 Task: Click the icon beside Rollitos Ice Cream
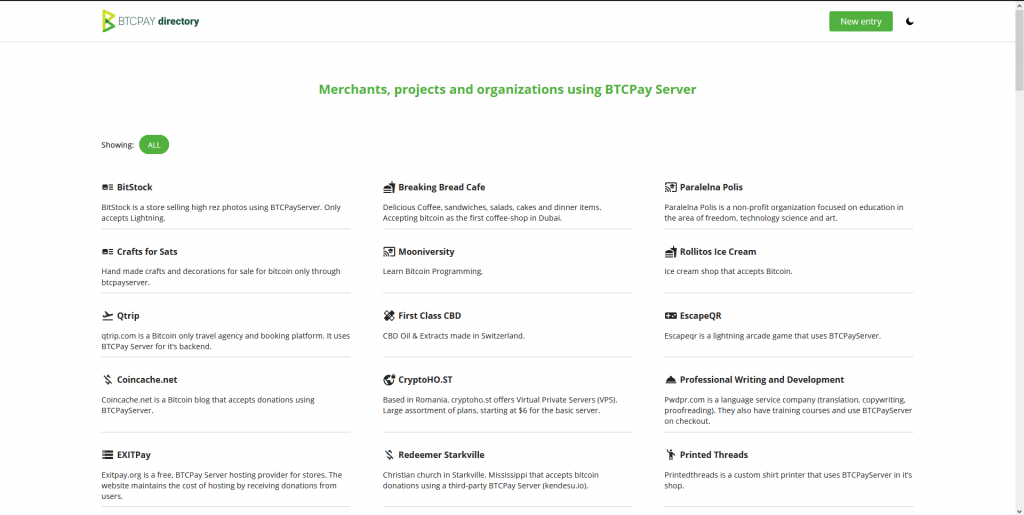(671, 252)
